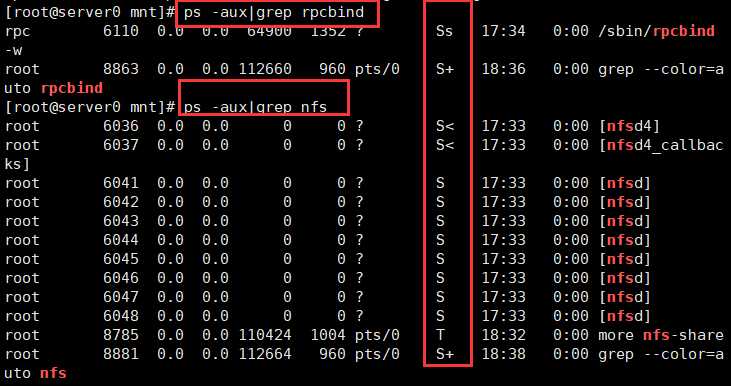Click the "T" stopped state value
The width and height of the screenshot is (731, 386).
pos(440,335)
